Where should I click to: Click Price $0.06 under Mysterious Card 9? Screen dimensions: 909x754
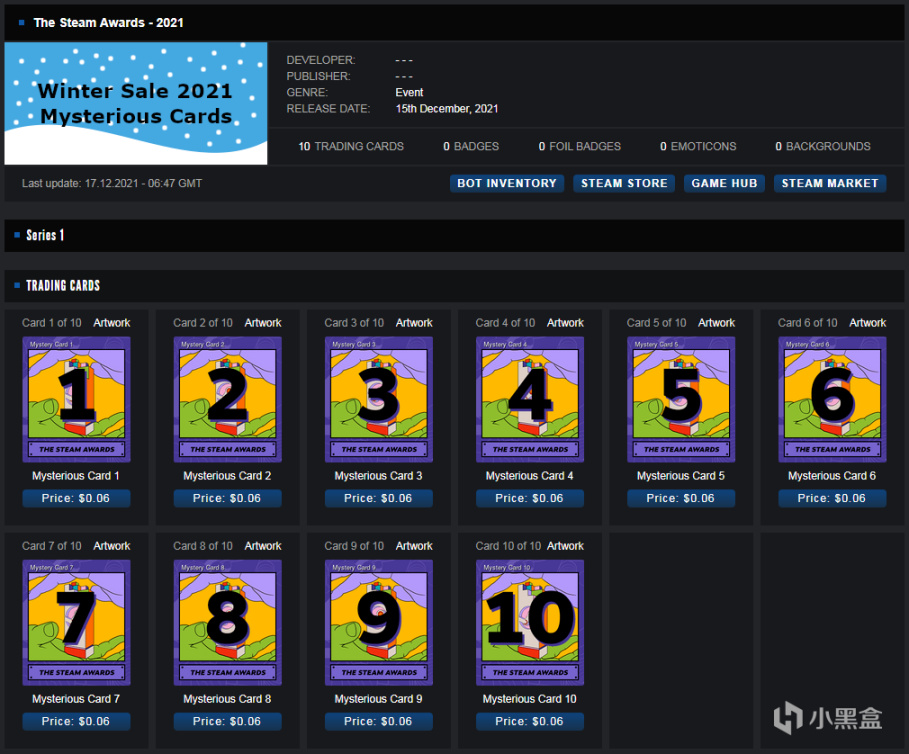(x=379, y=722)
